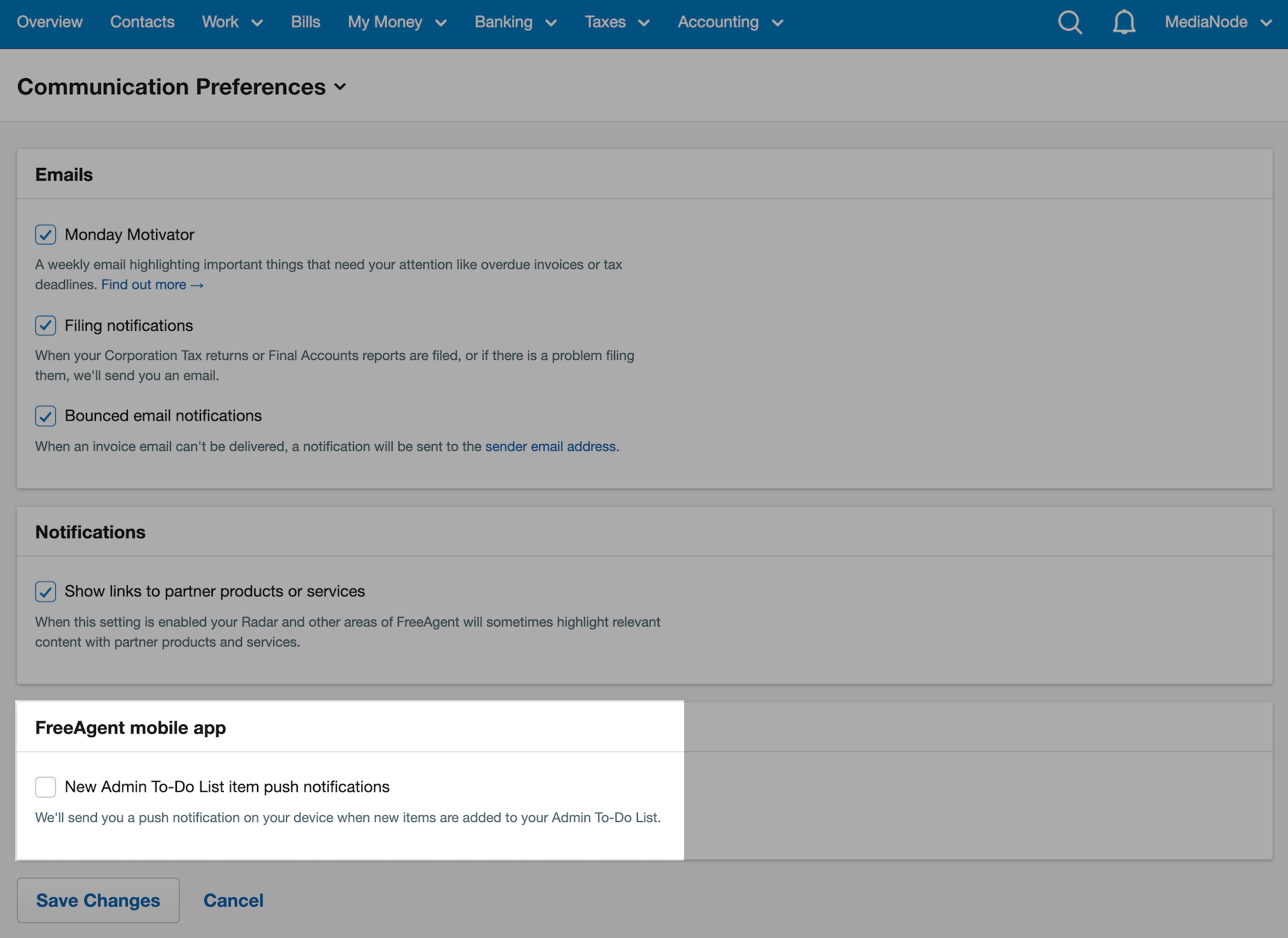
Task: Click 'New Admin To-Do List item push notifications' label
Action: pyautogui.click(x=227, y=787)
